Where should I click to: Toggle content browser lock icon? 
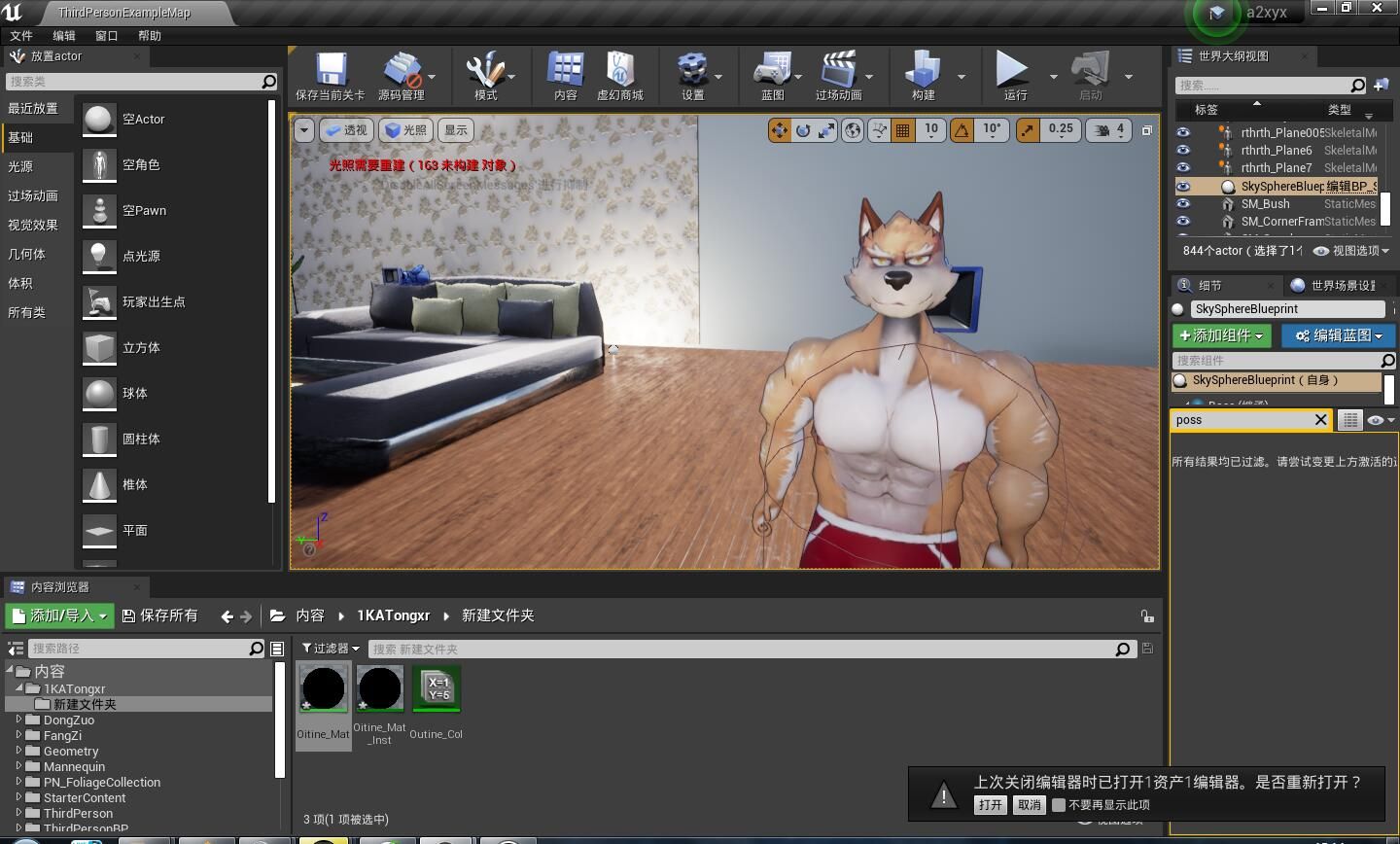[x=1147, y=615]
